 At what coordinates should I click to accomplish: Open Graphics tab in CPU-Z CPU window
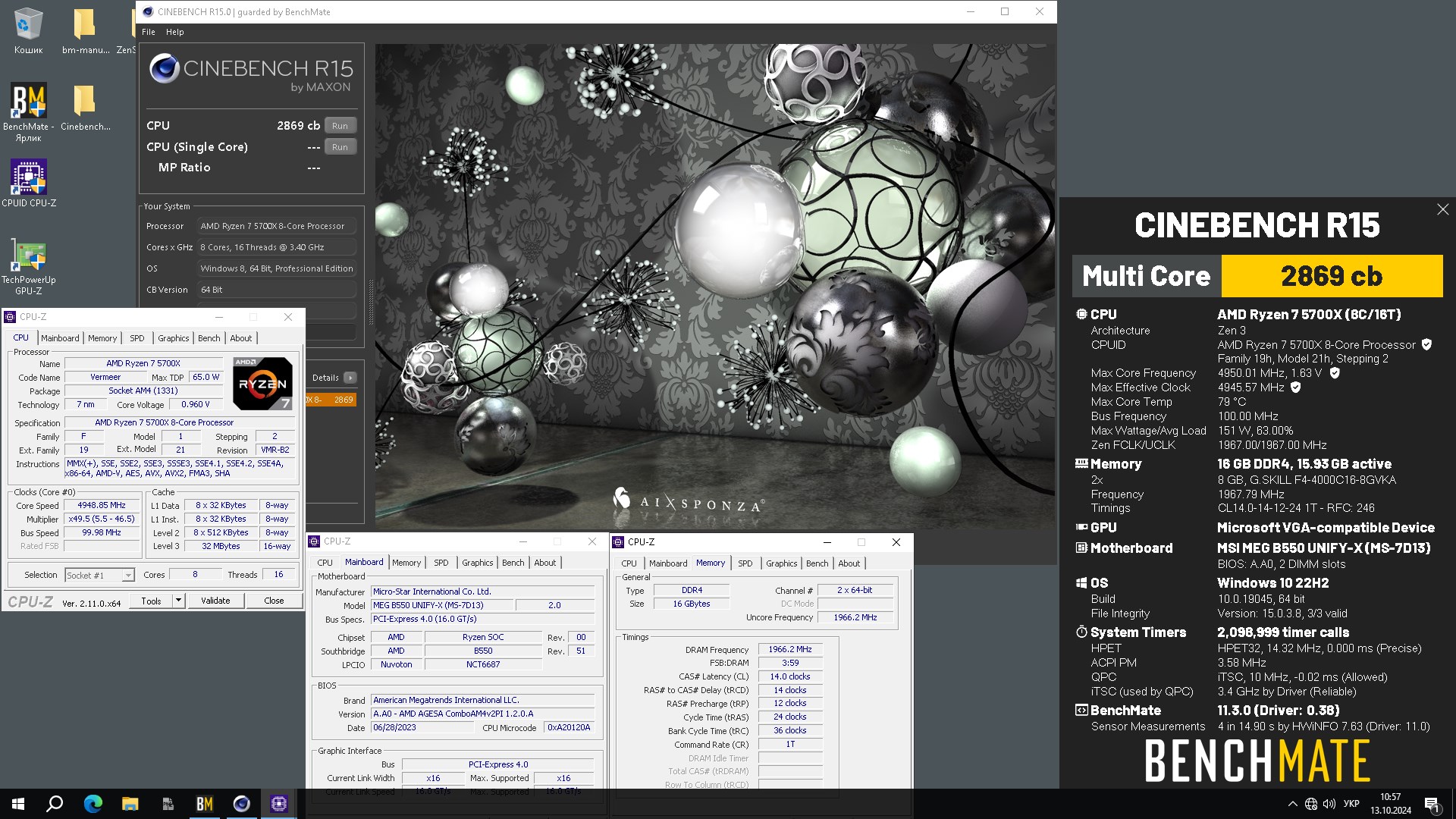tap(174, 338)
